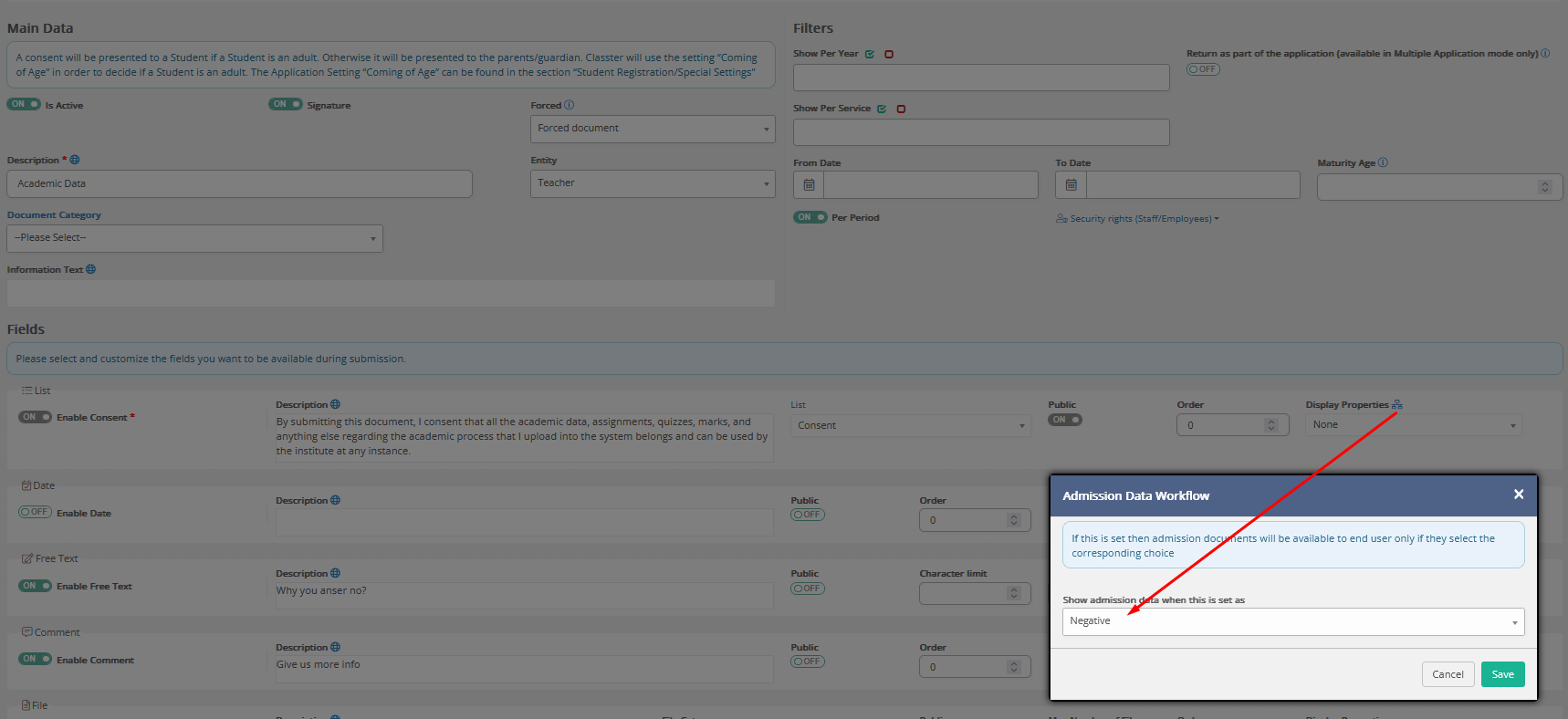Expand Security rights (Staff/Employees) menu
The height and width of the screenshot is (719, 1568).
point(1137,219)
